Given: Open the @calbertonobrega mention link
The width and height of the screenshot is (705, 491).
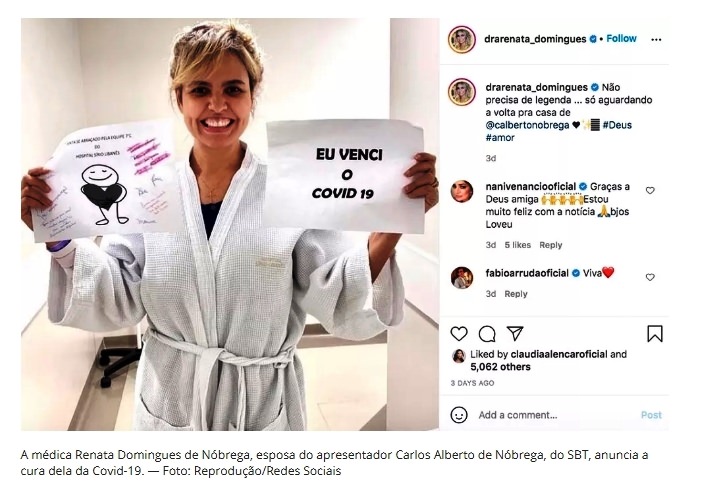Looking at the screenshot, I should [x=527, y=125].
